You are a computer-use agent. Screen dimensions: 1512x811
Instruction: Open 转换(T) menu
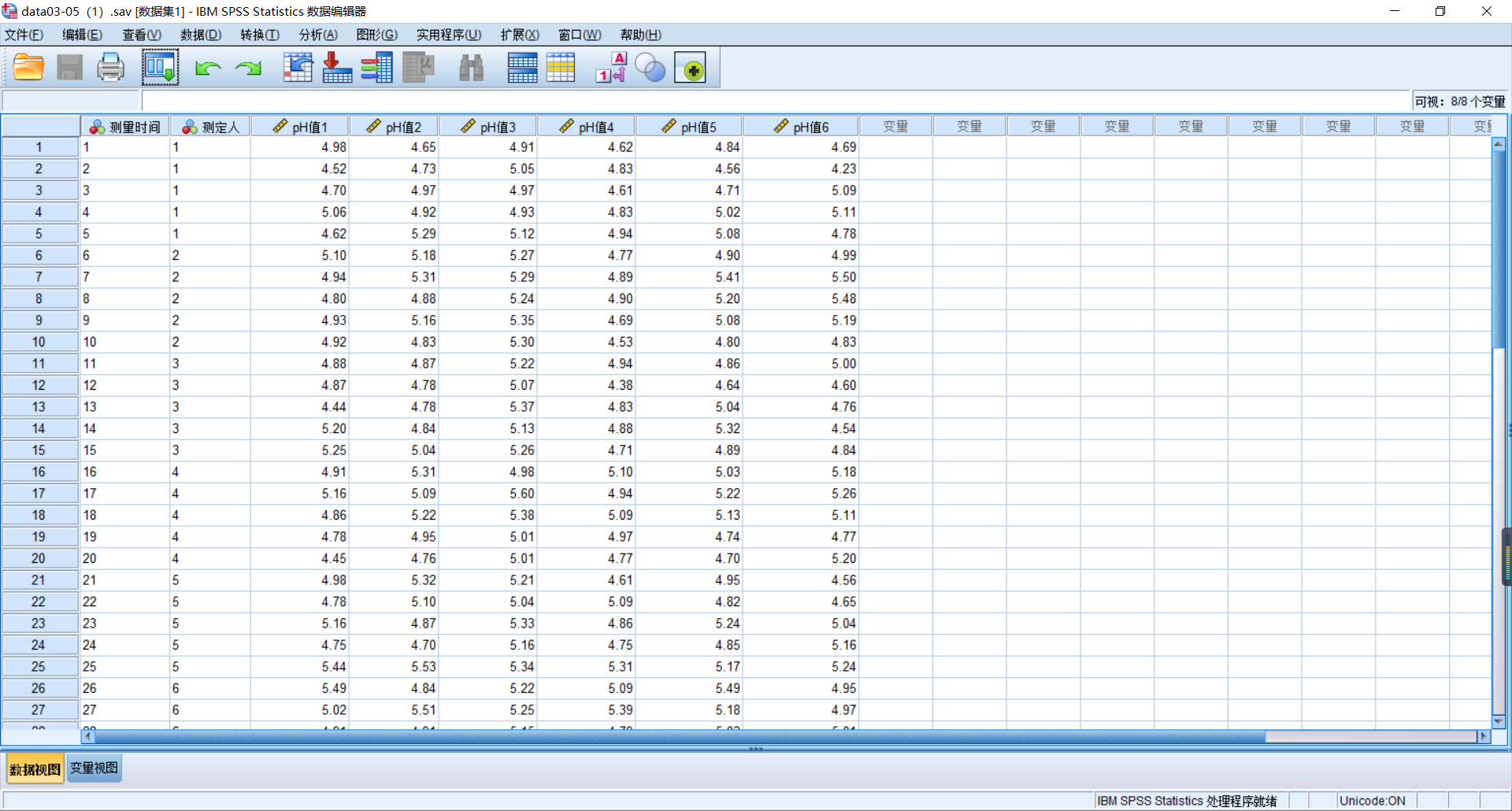260,35
